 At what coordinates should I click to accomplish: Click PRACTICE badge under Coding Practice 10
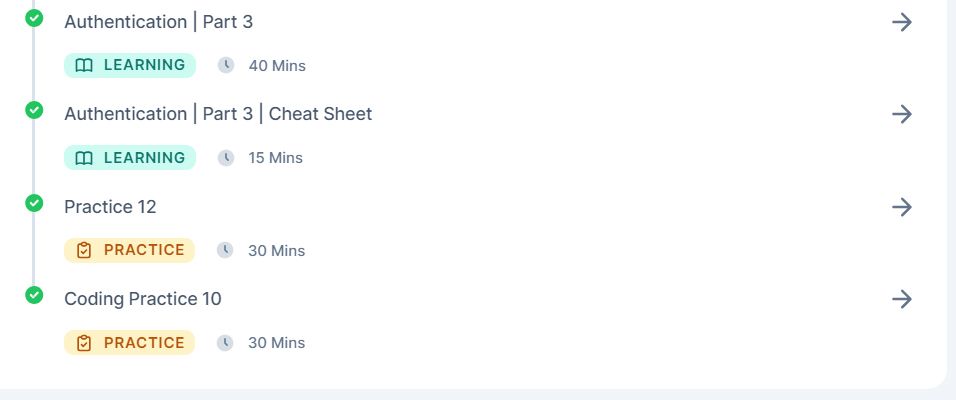pos(129,343)
